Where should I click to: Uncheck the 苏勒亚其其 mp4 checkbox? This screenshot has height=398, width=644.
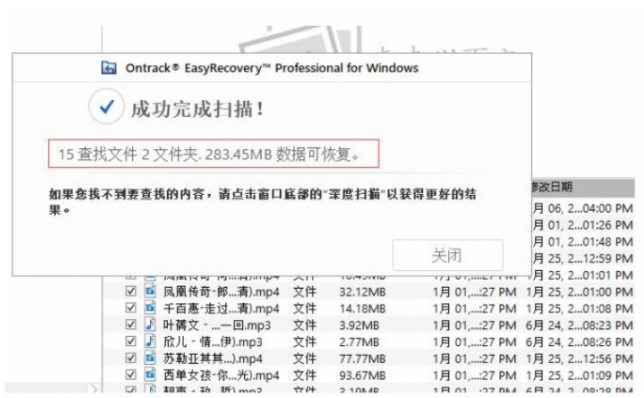click(131, 358)
